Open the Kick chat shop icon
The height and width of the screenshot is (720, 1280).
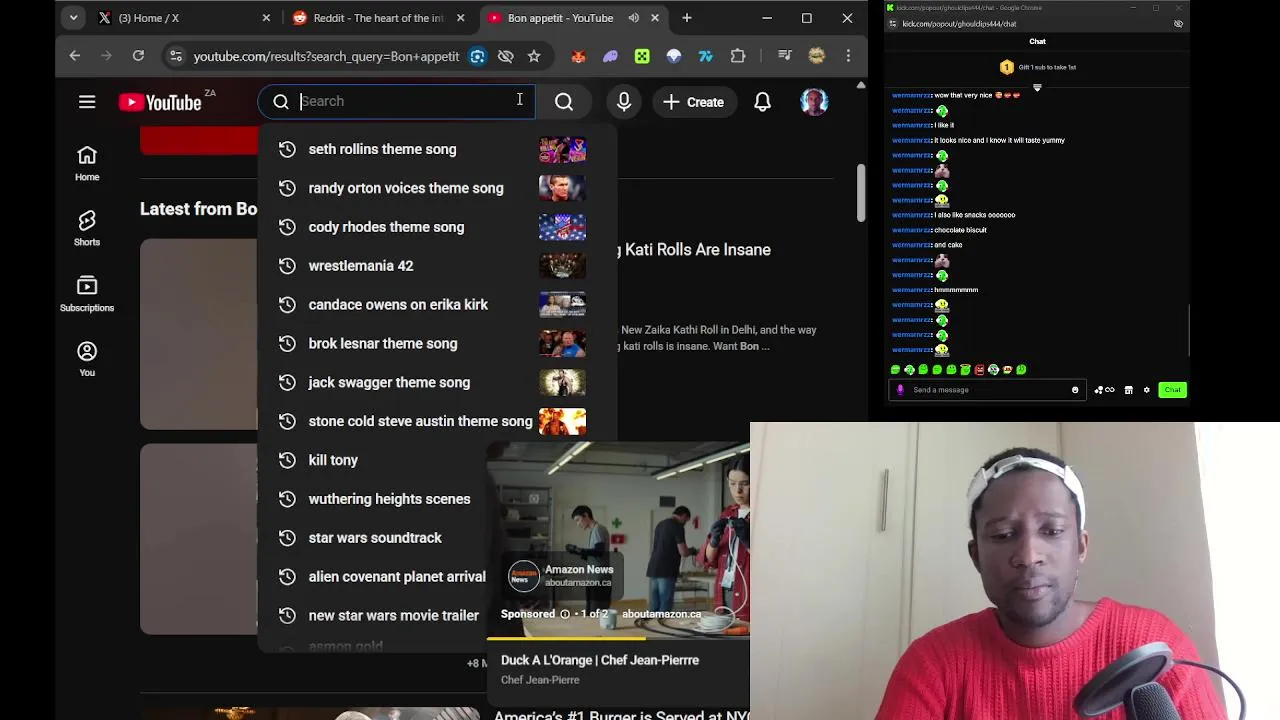pyautogui.click(x=1129, y=390)
